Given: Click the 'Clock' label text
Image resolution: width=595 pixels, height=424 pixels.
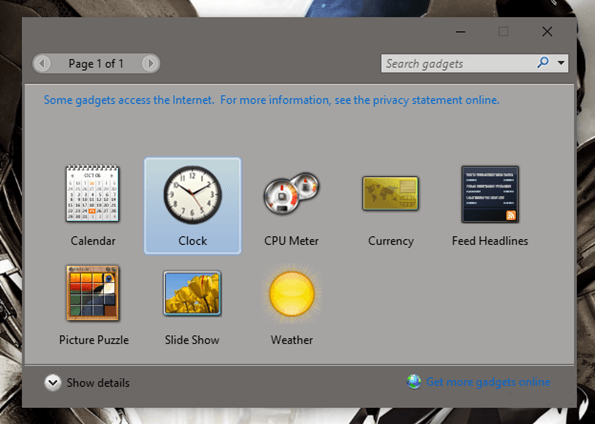Looking at the screenshot, I should [x=193, y=241].
